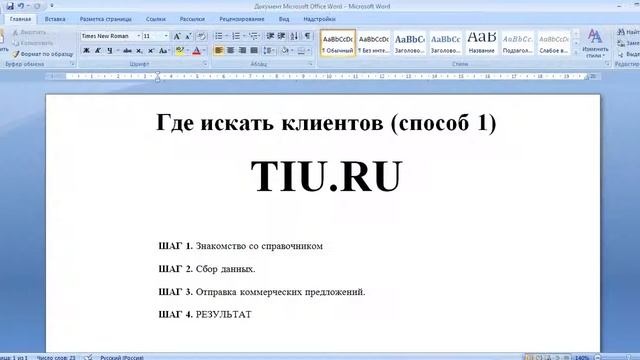
Task: Increase paragraph indent
Action: click(x=281, y=36)
